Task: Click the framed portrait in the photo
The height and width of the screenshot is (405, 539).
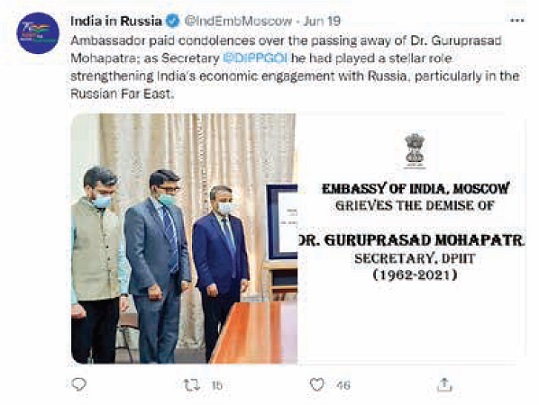Action: pos(283,222)
